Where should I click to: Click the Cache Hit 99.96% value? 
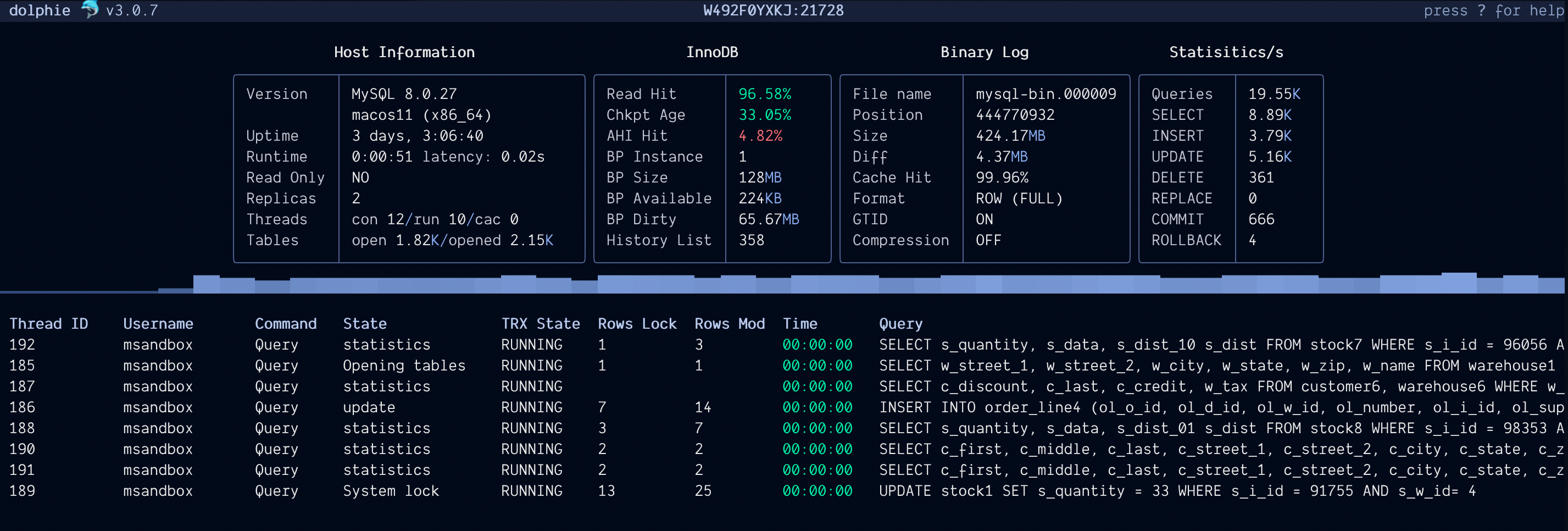[1002, 177]
